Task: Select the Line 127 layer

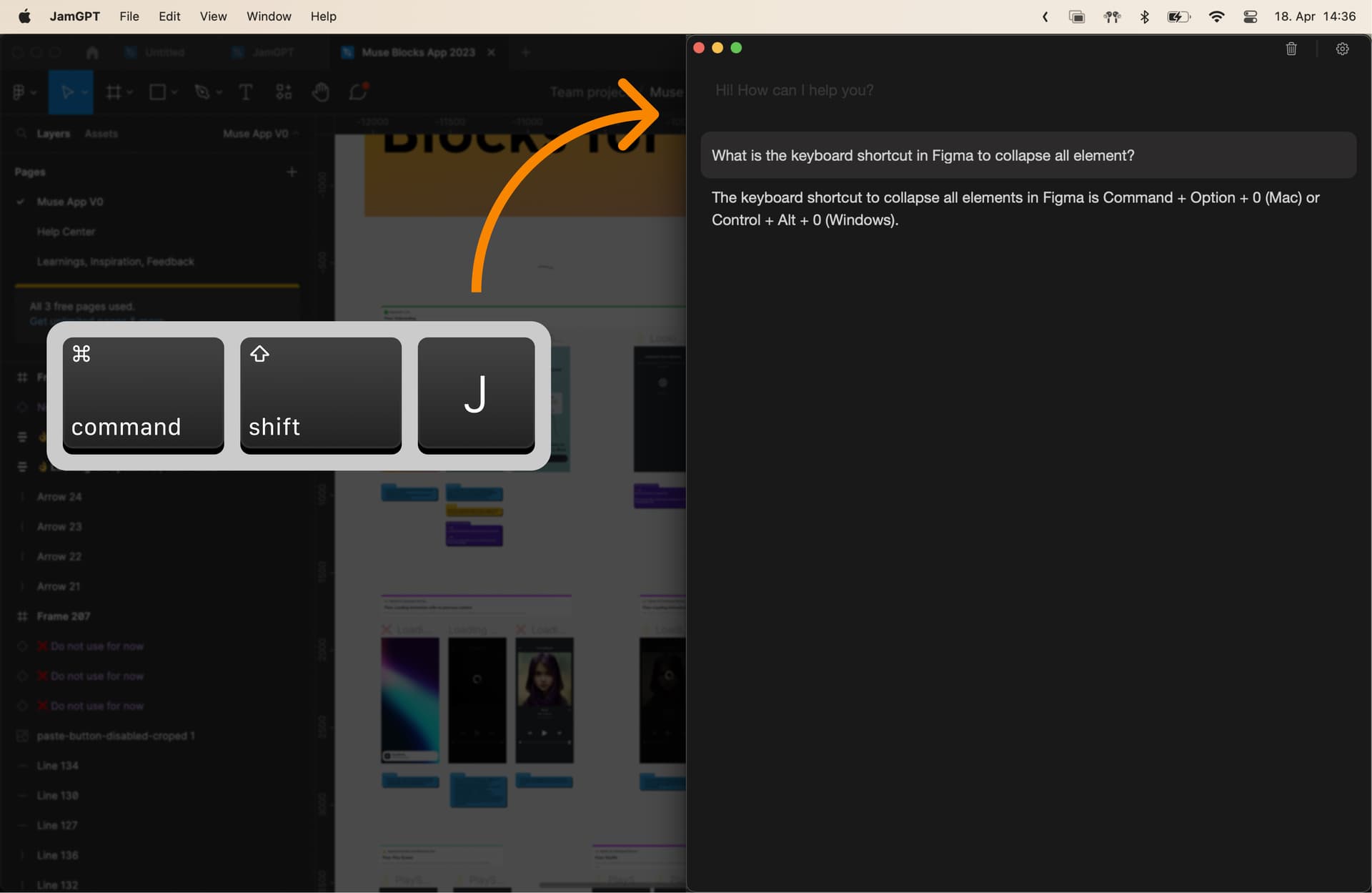Action: [57, 826]
